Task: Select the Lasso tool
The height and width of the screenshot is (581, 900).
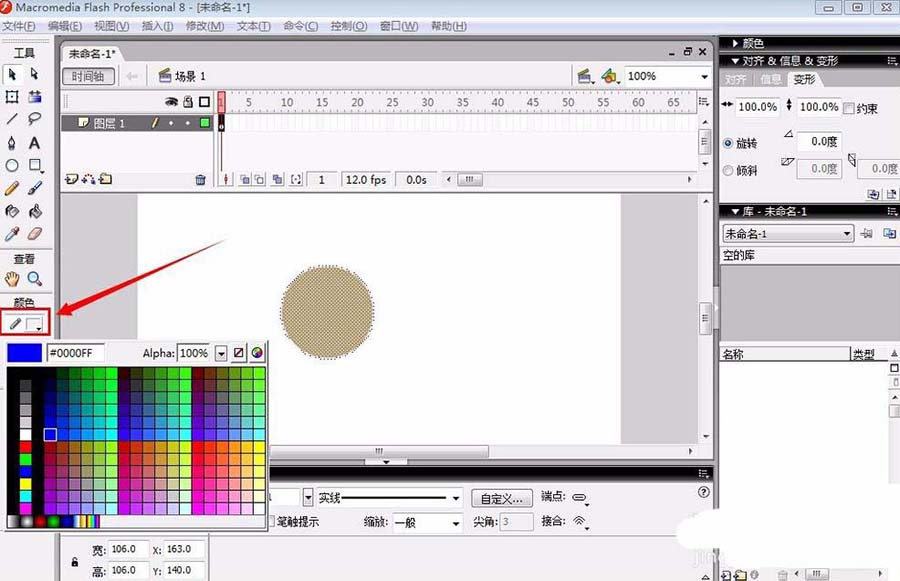Action: click(34, 119)
